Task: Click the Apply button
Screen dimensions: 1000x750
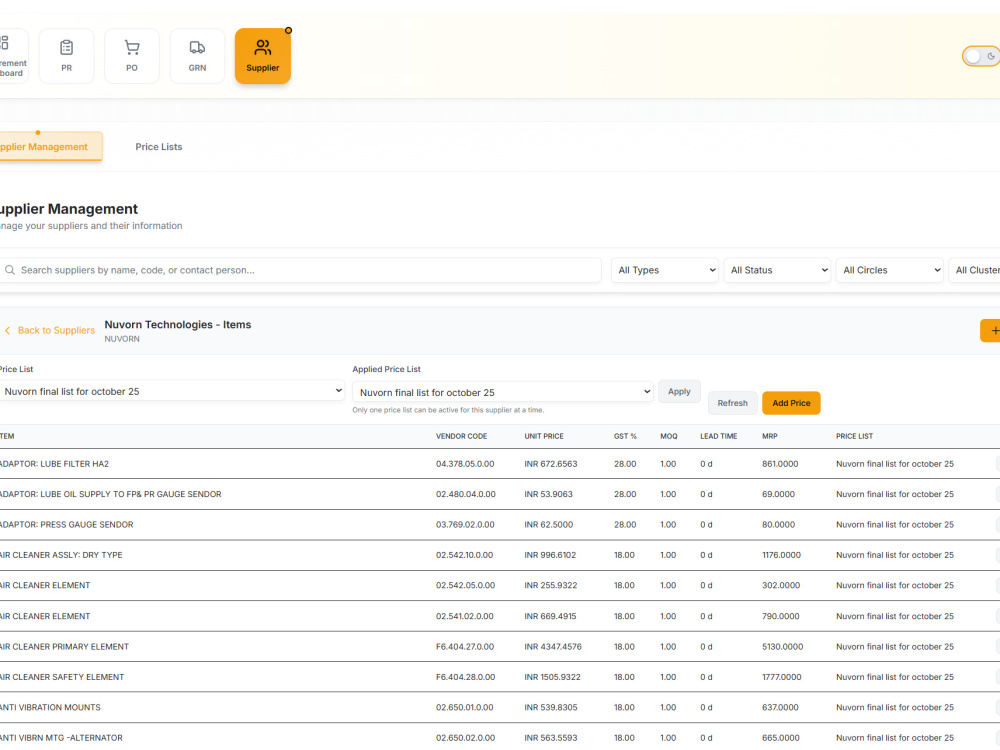Action: click(x=679, y=392)
